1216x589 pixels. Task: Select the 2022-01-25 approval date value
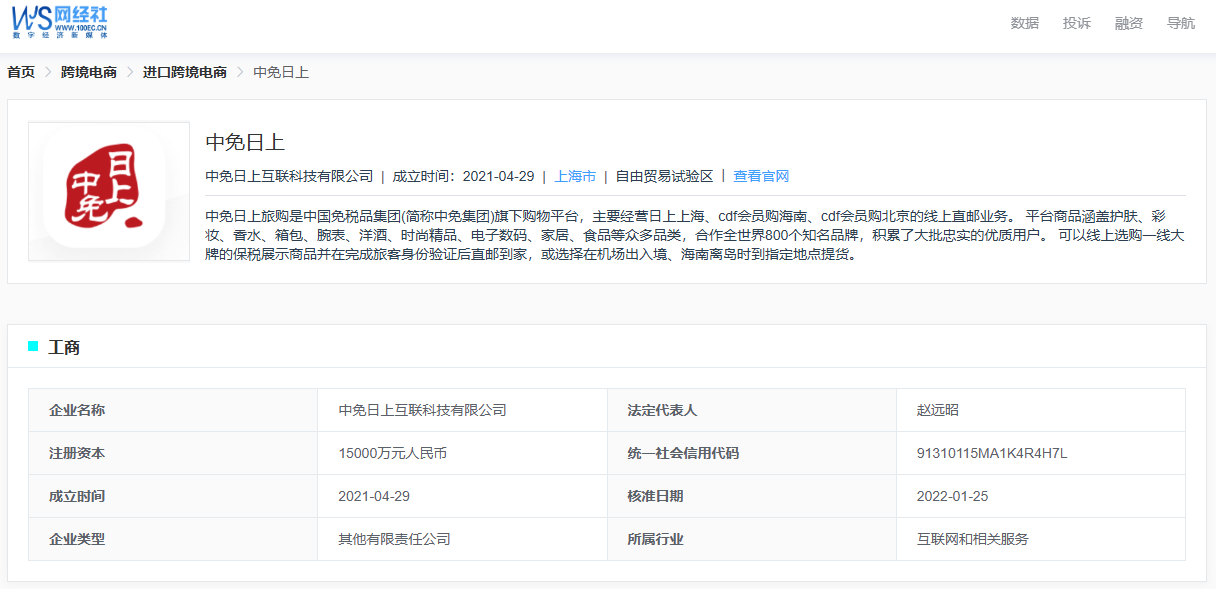tap(952, 496)
